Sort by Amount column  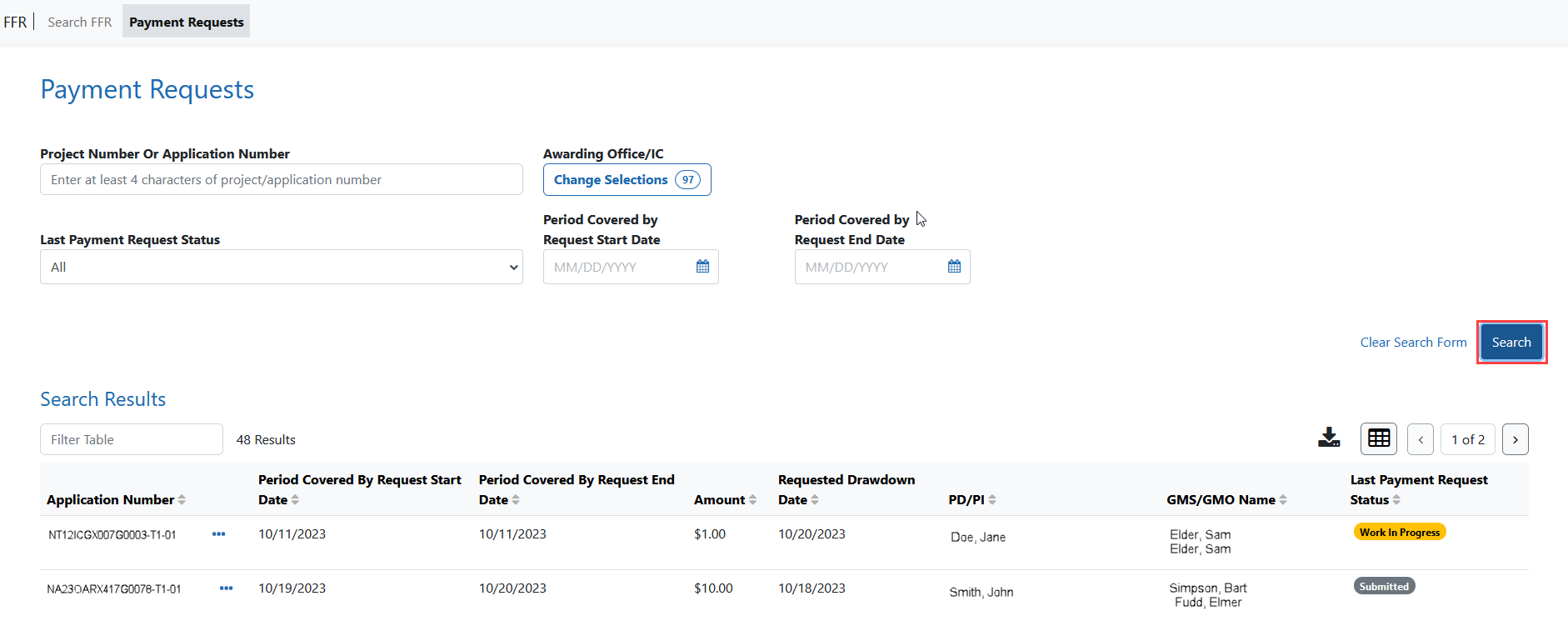(752, 500)
